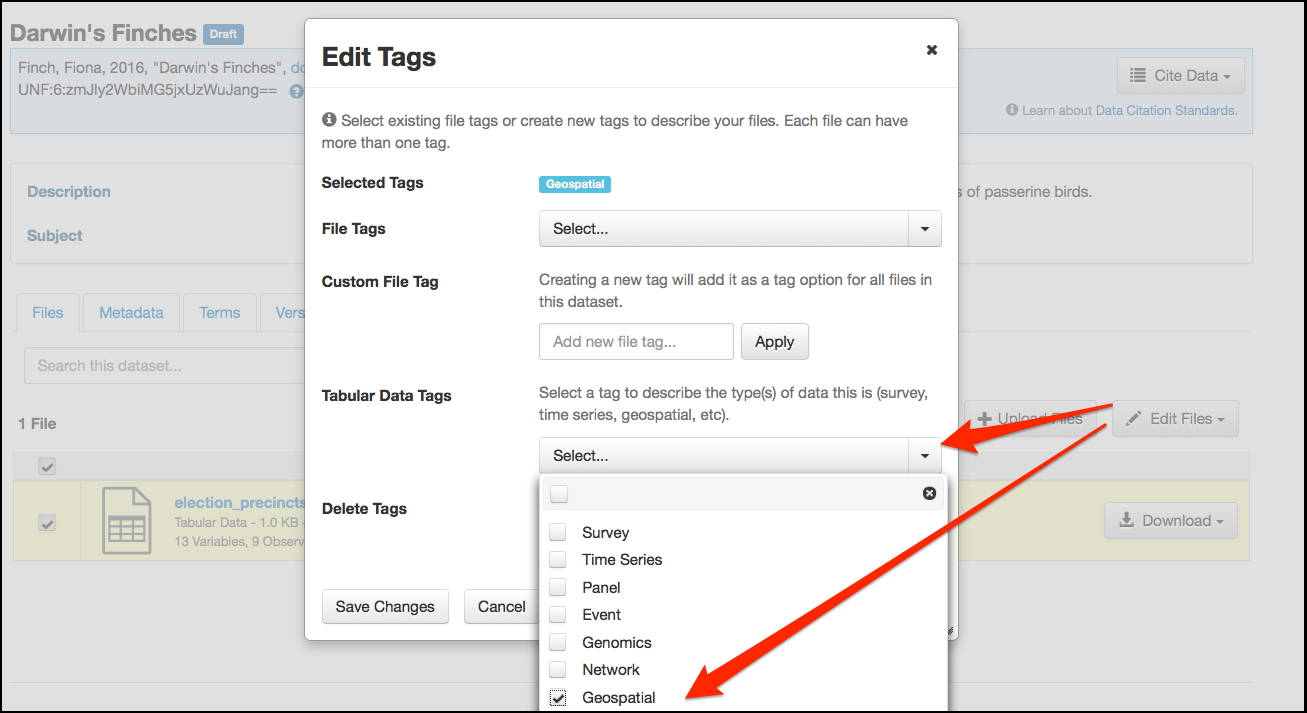Viewport: 1307px width, 713px height.
Task: Open the Cite Data dropdown
Action: 1180,76
